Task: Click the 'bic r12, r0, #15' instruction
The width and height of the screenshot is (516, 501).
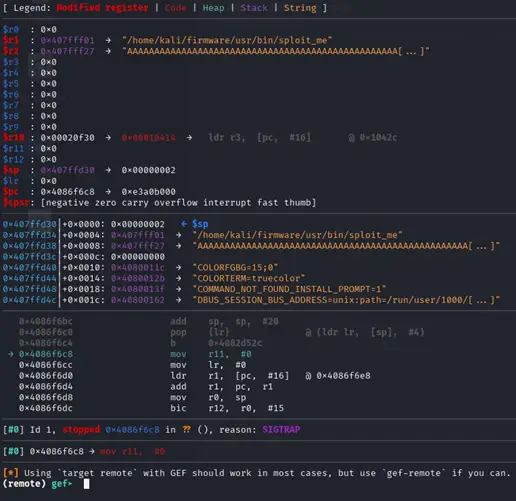Action: (227, 408)
